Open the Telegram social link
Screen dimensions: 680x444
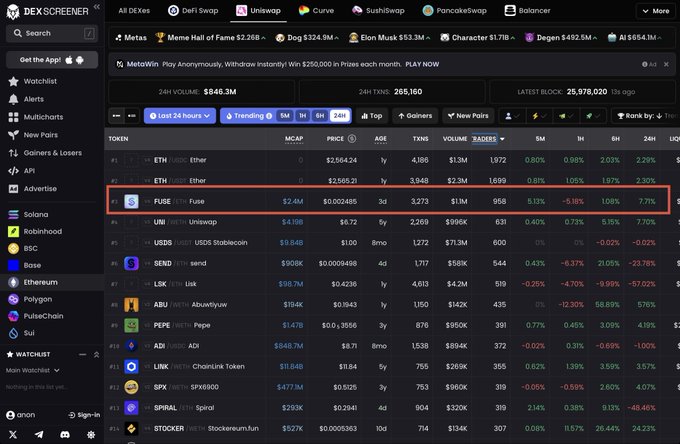click(x=39, y=434)
